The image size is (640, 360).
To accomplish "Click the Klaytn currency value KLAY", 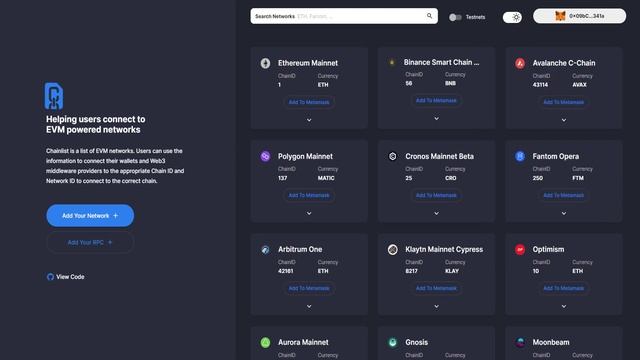I will 452,271.
